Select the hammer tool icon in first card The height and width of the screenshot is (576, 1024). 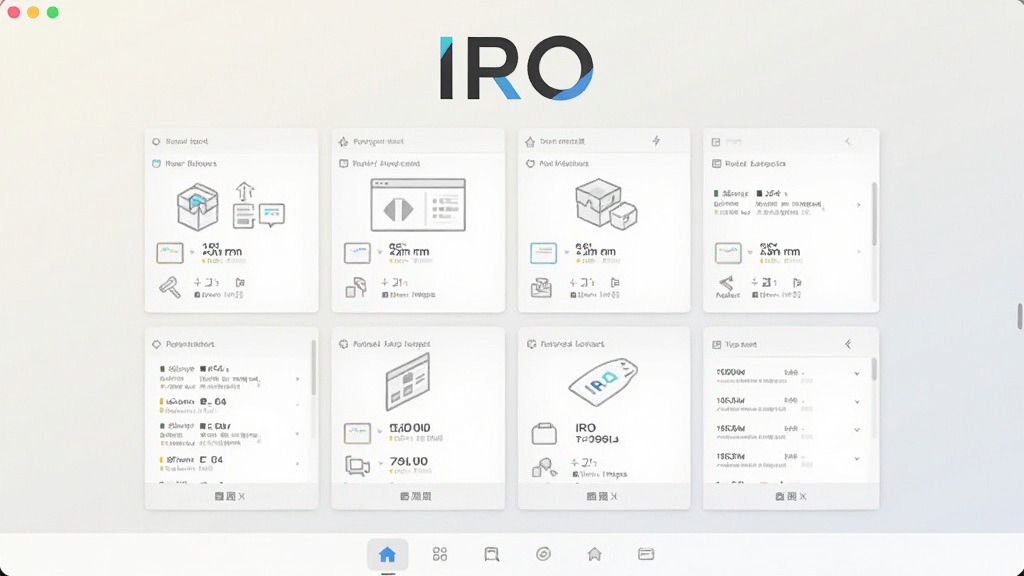click(x=170, y=287)
